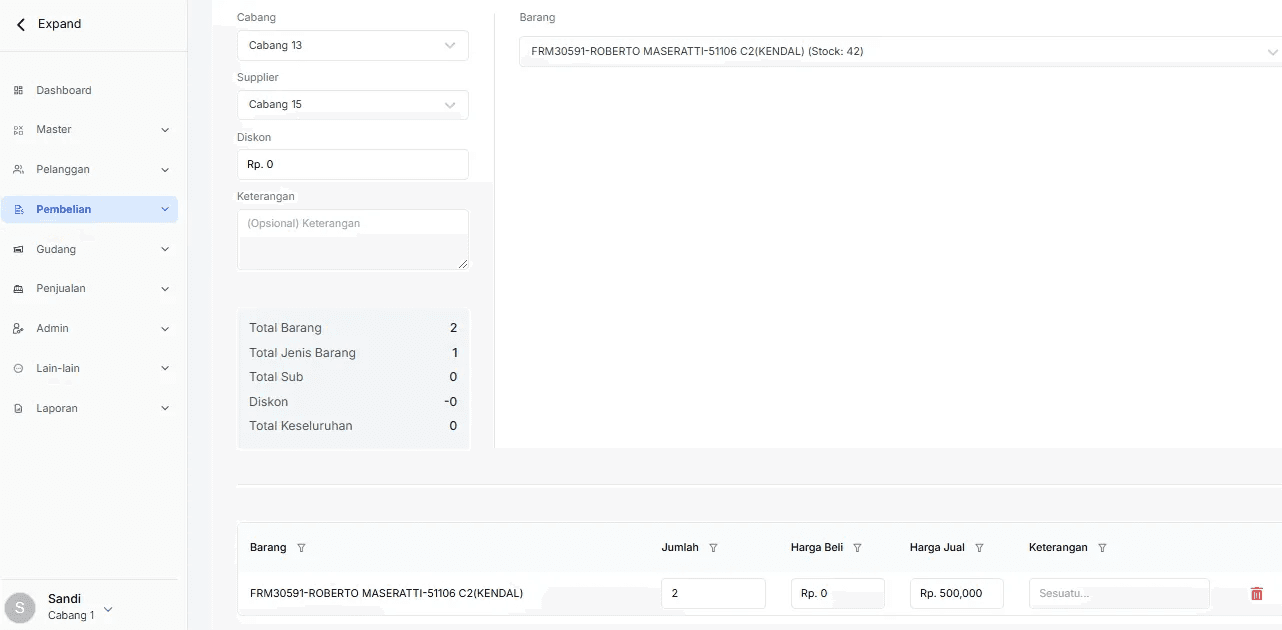Click the Lain-lain circle icon

click(x=18, y=368)
